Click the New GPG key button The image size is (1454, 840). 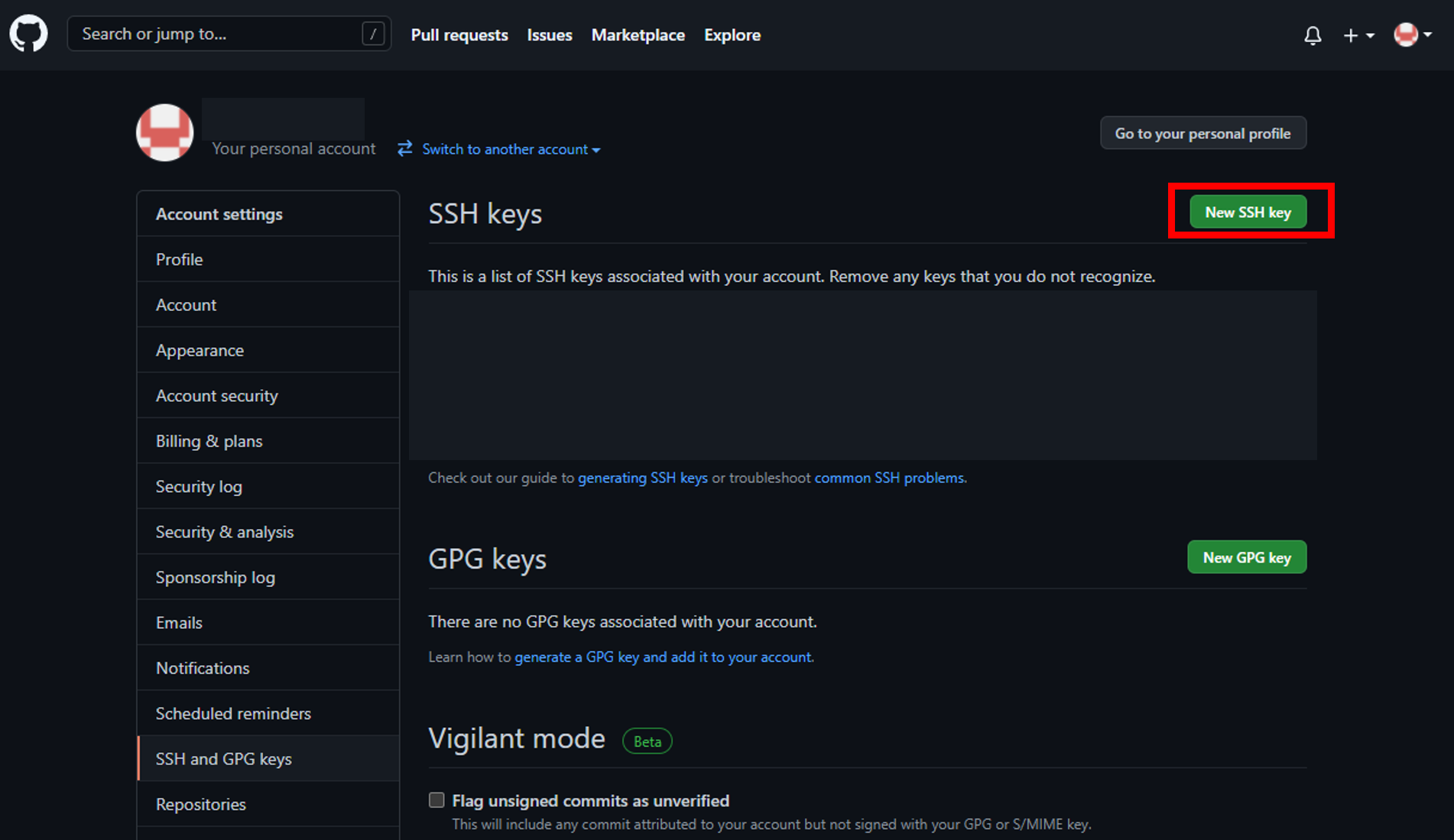pyautogui.click(x=1247, y=557)
